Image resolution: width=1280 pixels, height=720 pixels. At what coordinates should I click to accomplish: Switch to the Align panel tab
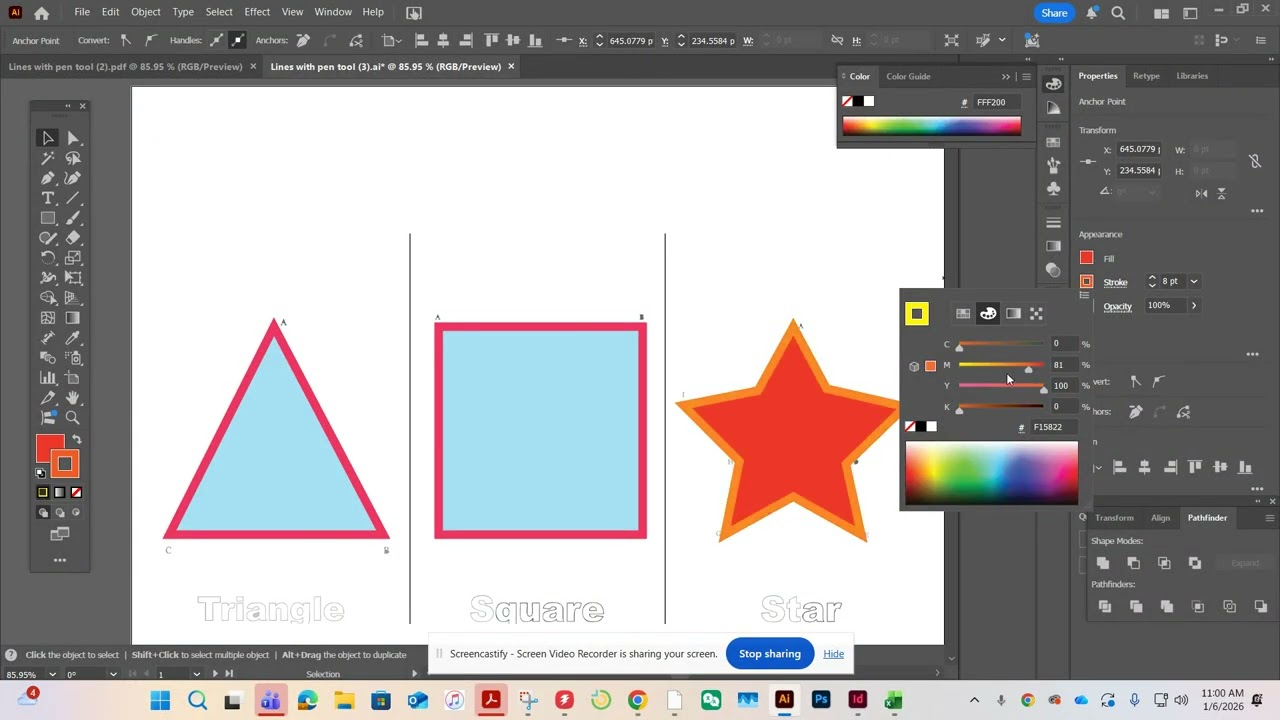pos(1160,517)
